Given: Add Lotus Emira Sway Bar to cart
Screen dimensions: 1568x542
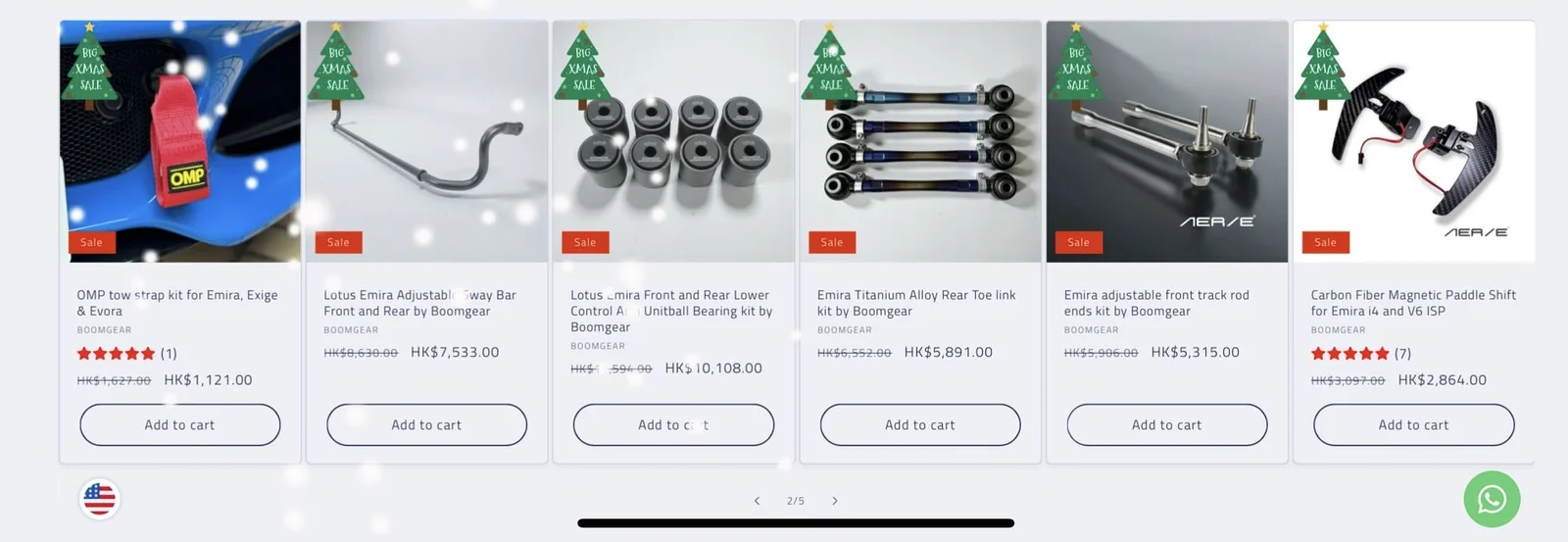Looking at the screenshot, I should 426,425.
